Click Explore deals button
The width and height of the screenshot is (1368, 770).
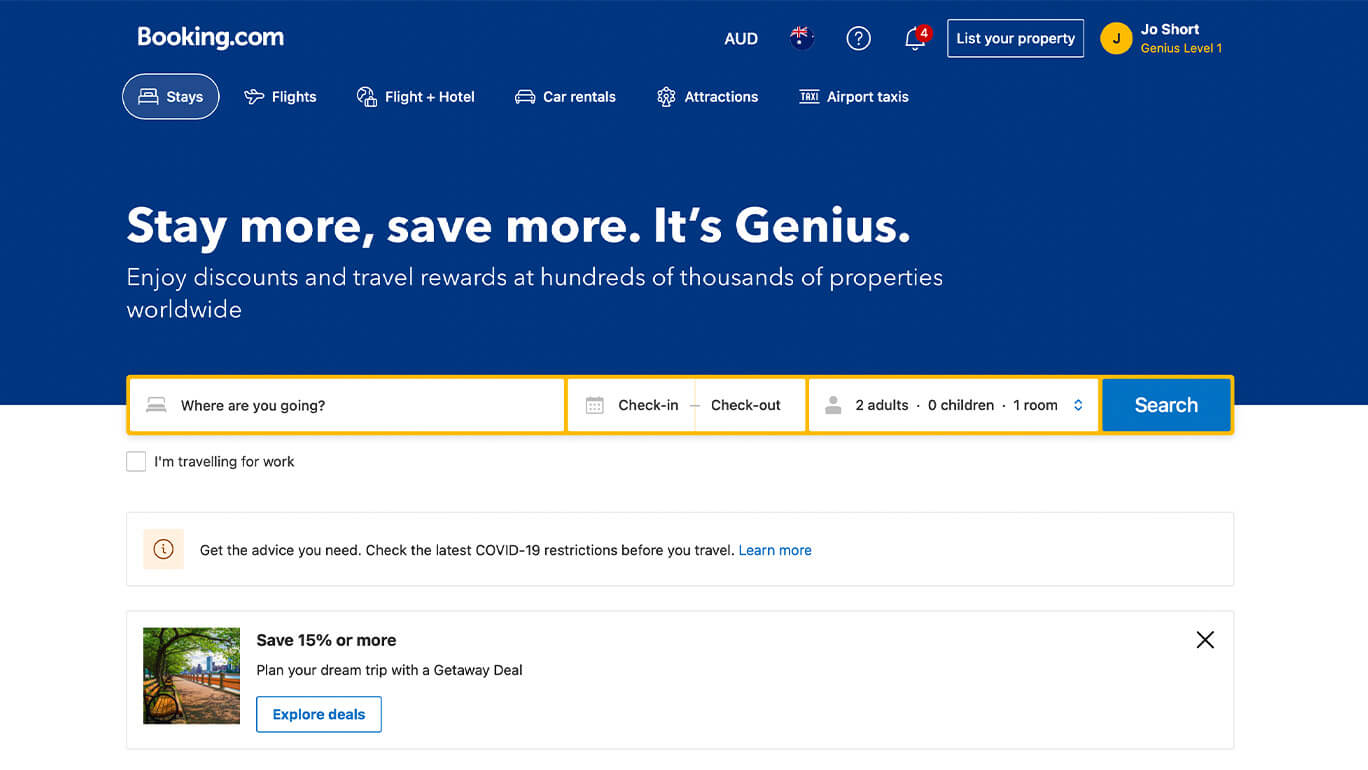(x=319, y=714)
